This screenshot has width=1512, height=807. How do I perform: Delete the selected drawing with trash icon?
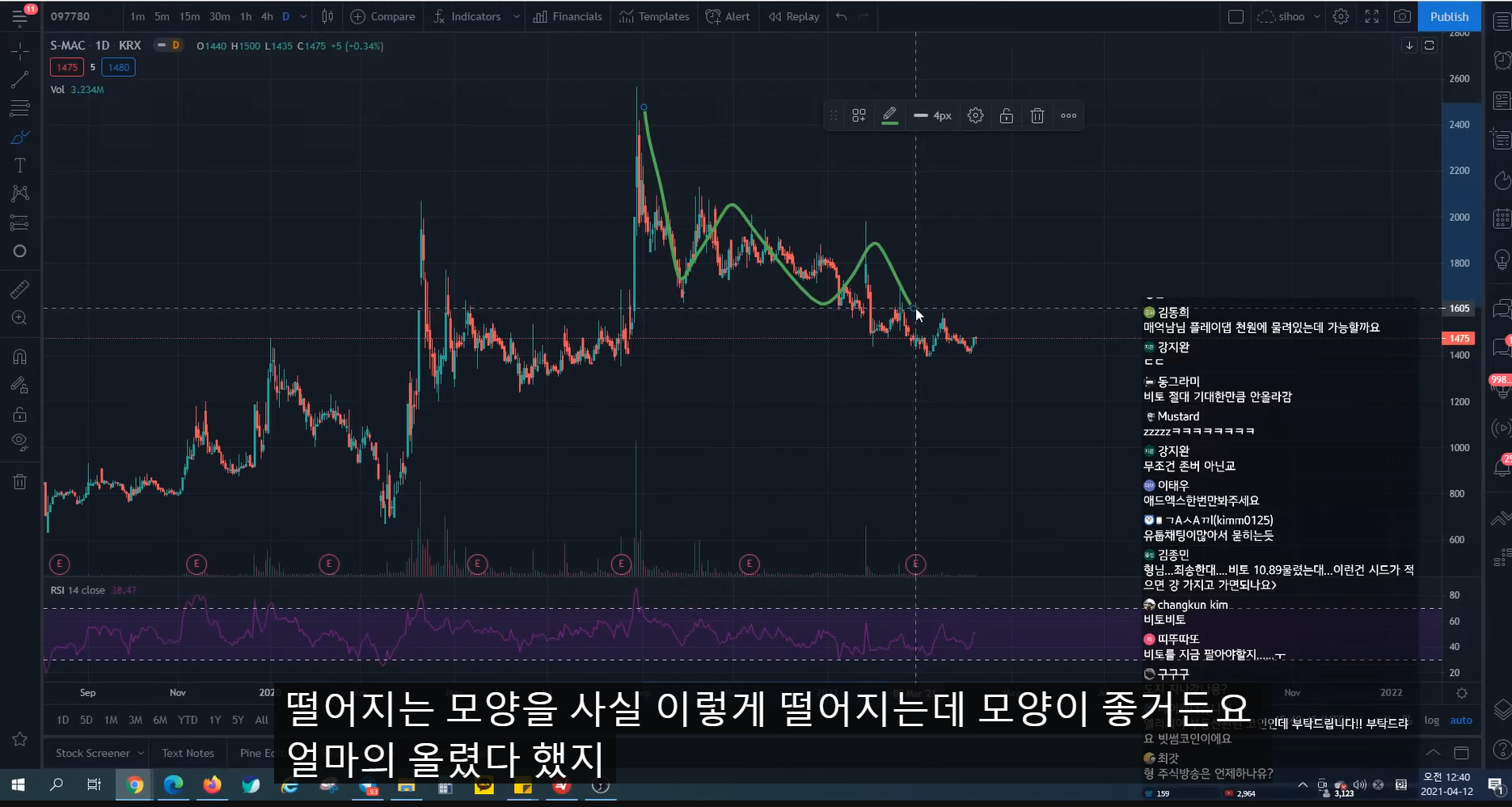pyautogui.click(x=1037, y=116)
